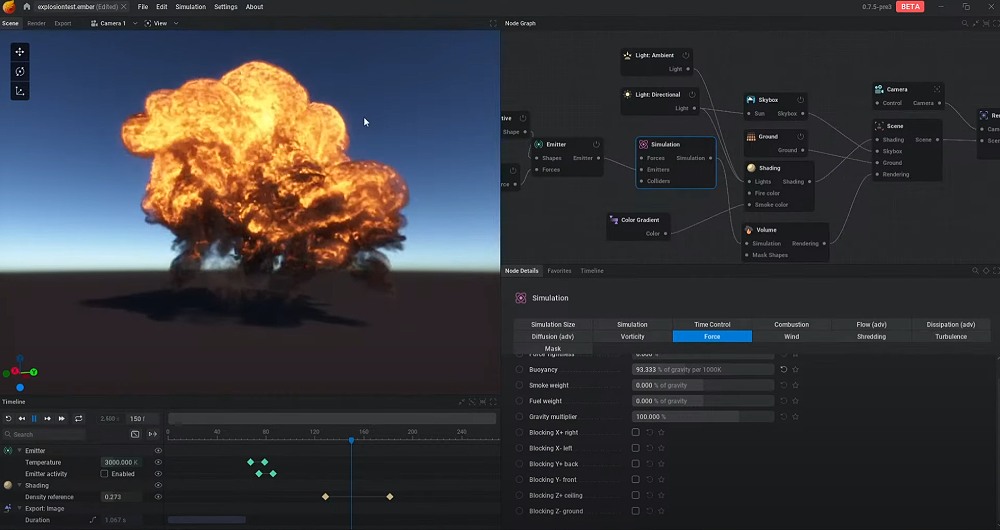Enable Blocking X- left checkbox

[635, 448]
